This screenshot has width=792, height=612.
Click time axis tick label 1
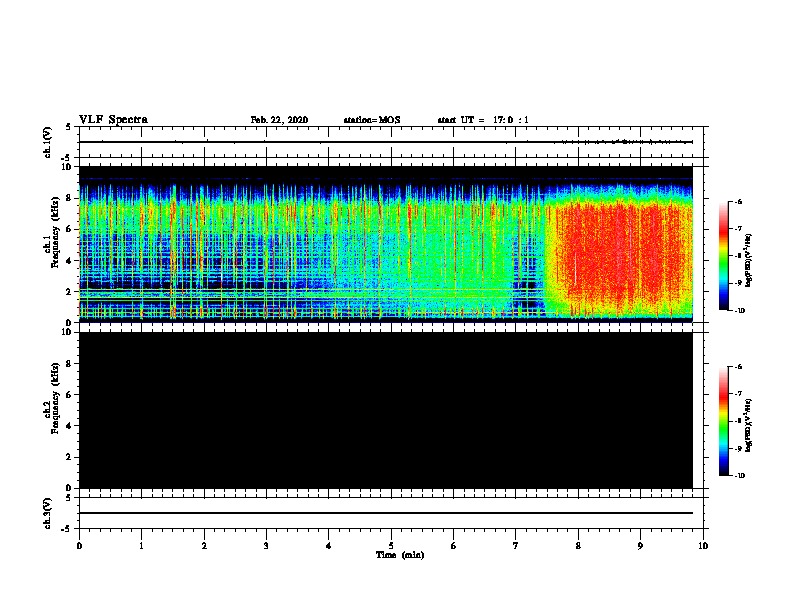141,546
